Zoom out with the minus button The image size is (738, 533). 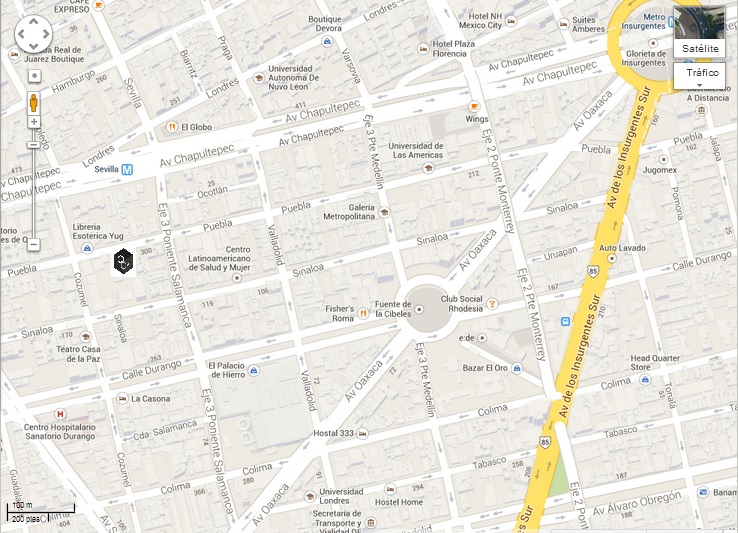click(33, 244)
